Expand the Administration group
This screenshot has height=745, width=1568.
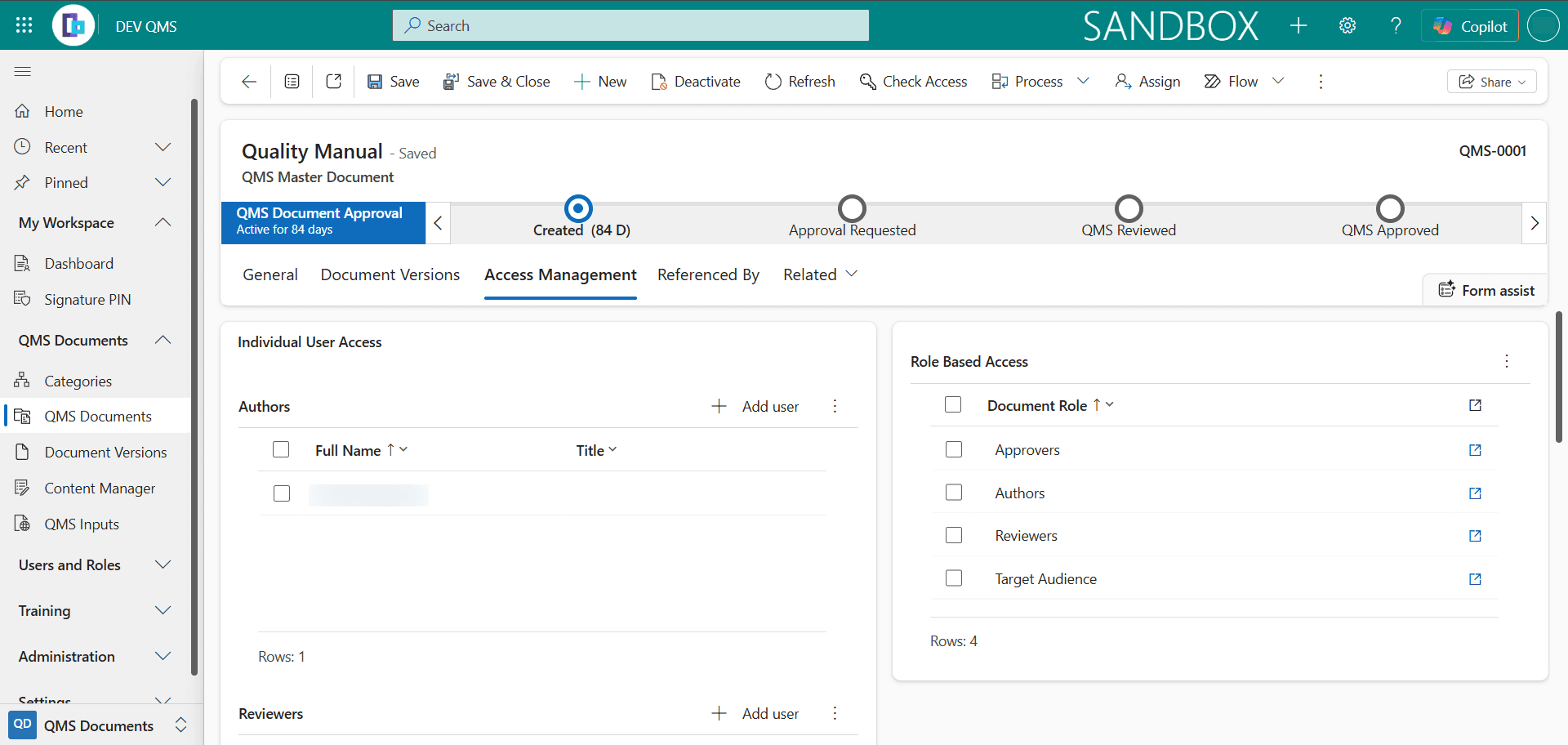click(x=163, y=656)
